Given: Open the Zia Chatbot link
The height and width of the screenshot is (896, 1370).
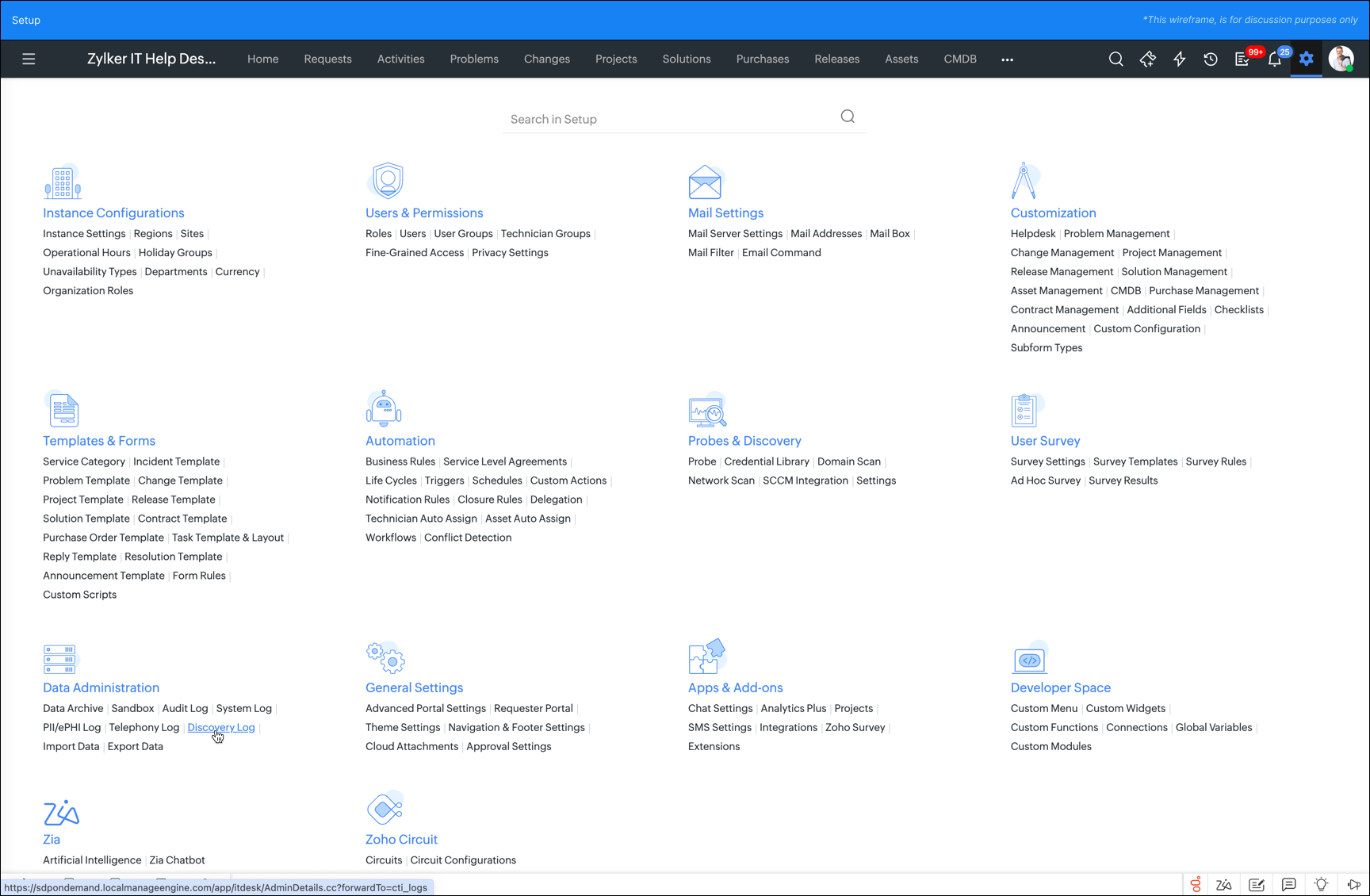Looking at the screenshot, I should coord(177,860).
